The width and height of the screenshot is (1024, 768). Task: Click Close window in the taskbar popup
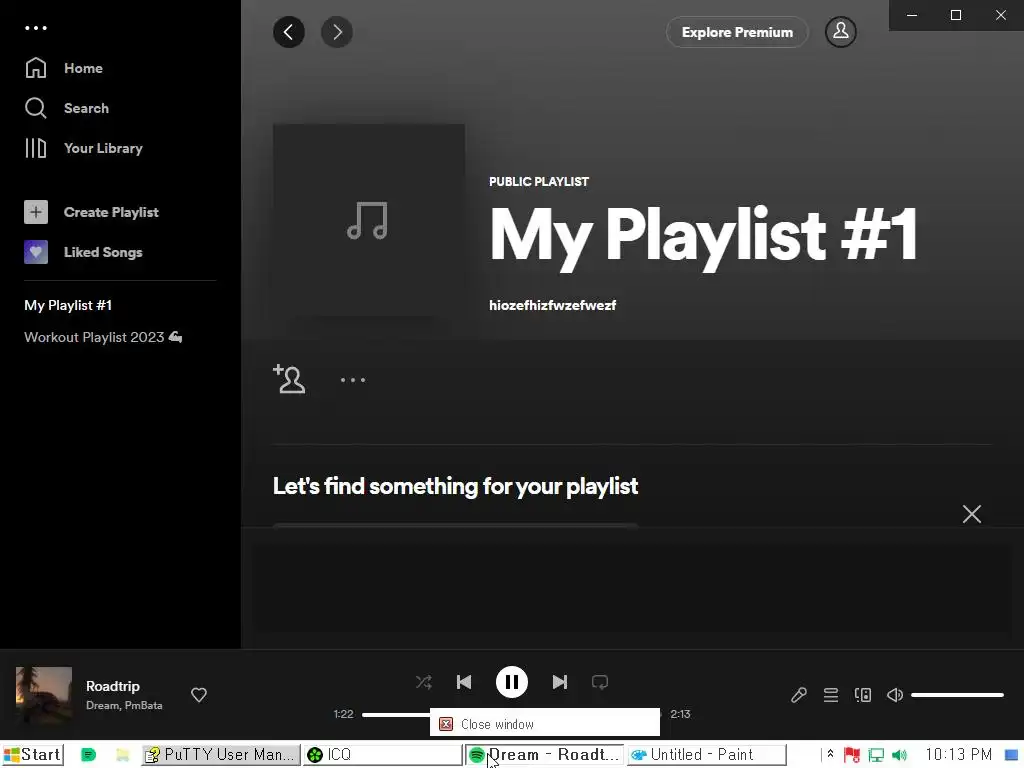545,724
